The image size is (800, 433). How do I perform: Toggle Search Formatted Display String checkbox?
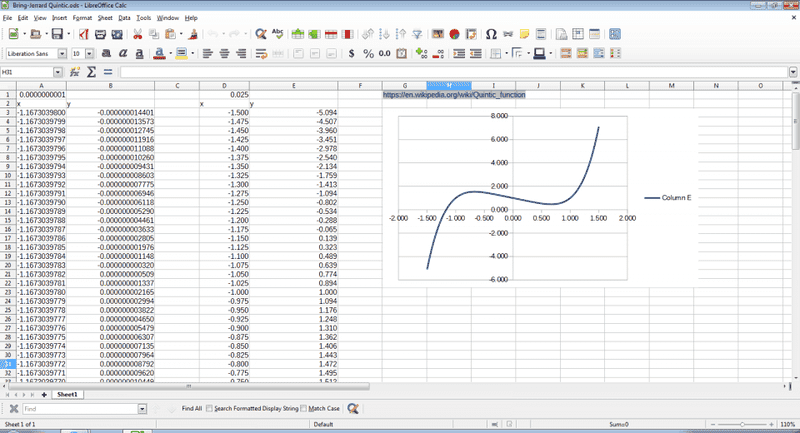click(x=209, y=409)
